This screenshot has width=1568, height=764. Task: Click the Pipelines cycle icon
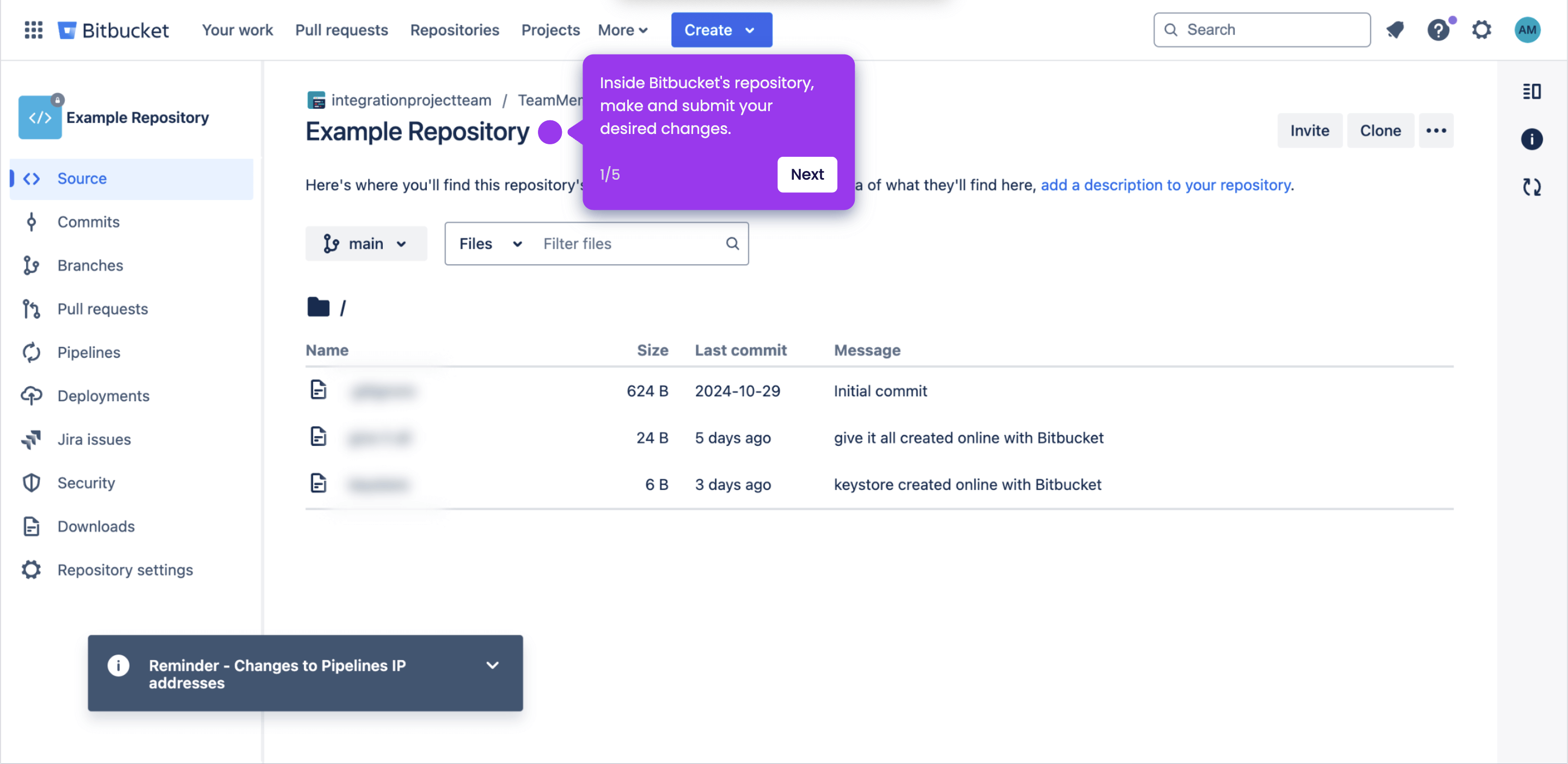coord(31,352)
